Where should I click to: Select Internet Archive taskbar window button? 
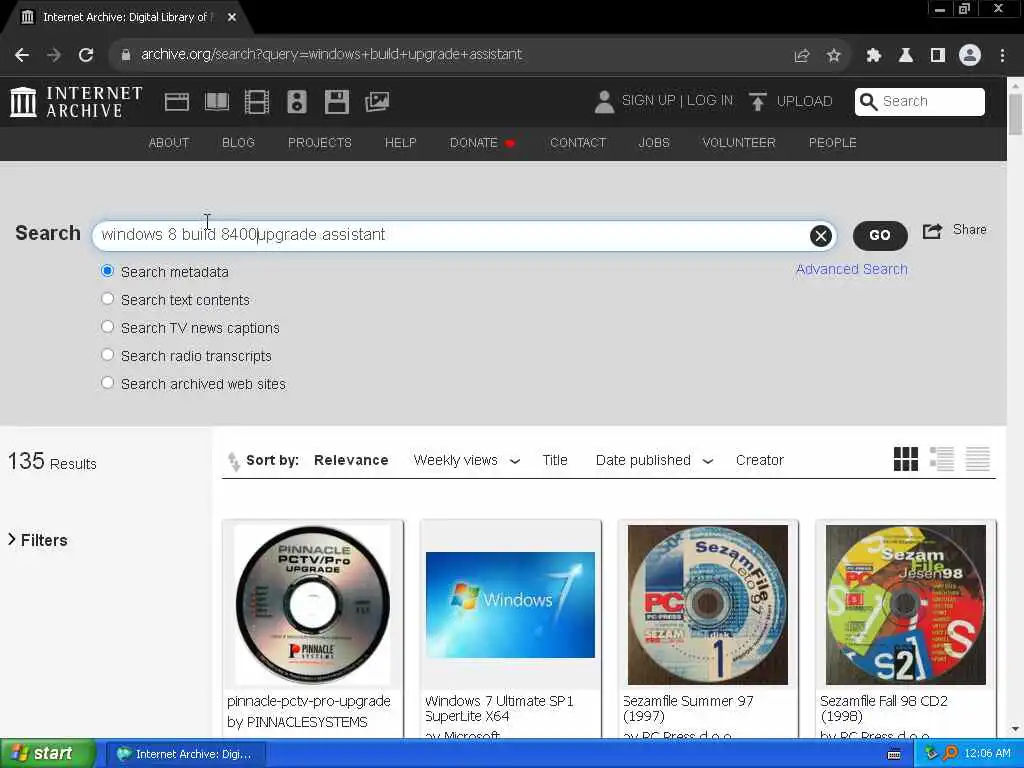point(185,754)
